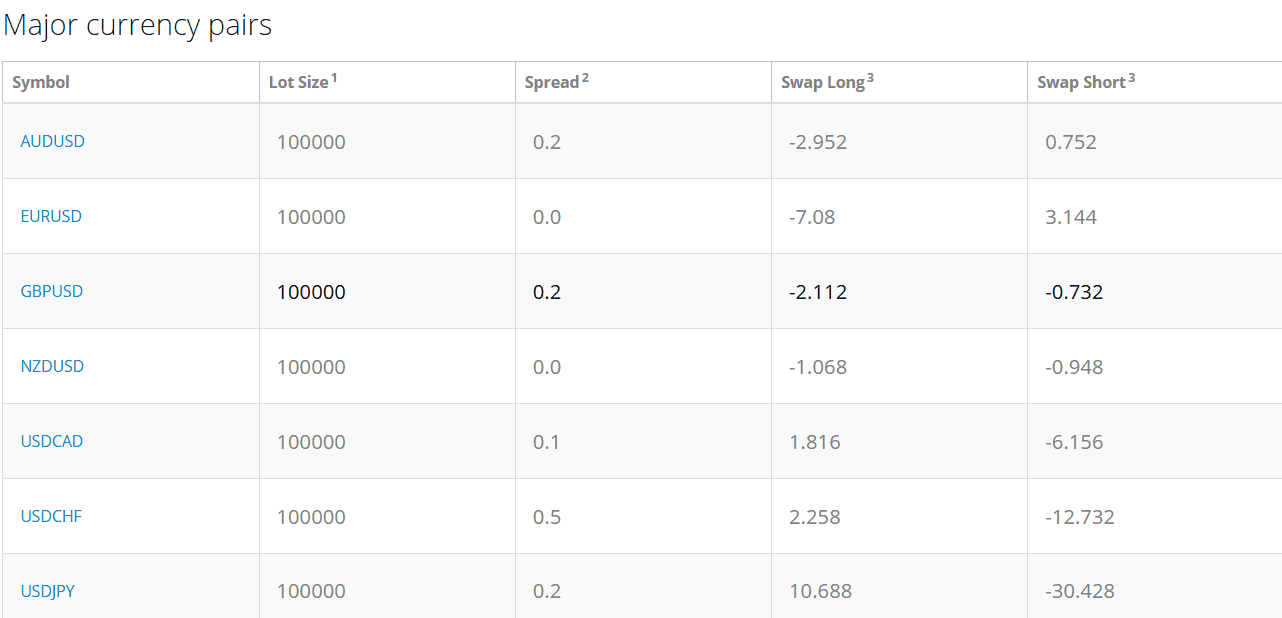Click the EURUSD currency pair link

pyautogui.click(x=51, y=216)
